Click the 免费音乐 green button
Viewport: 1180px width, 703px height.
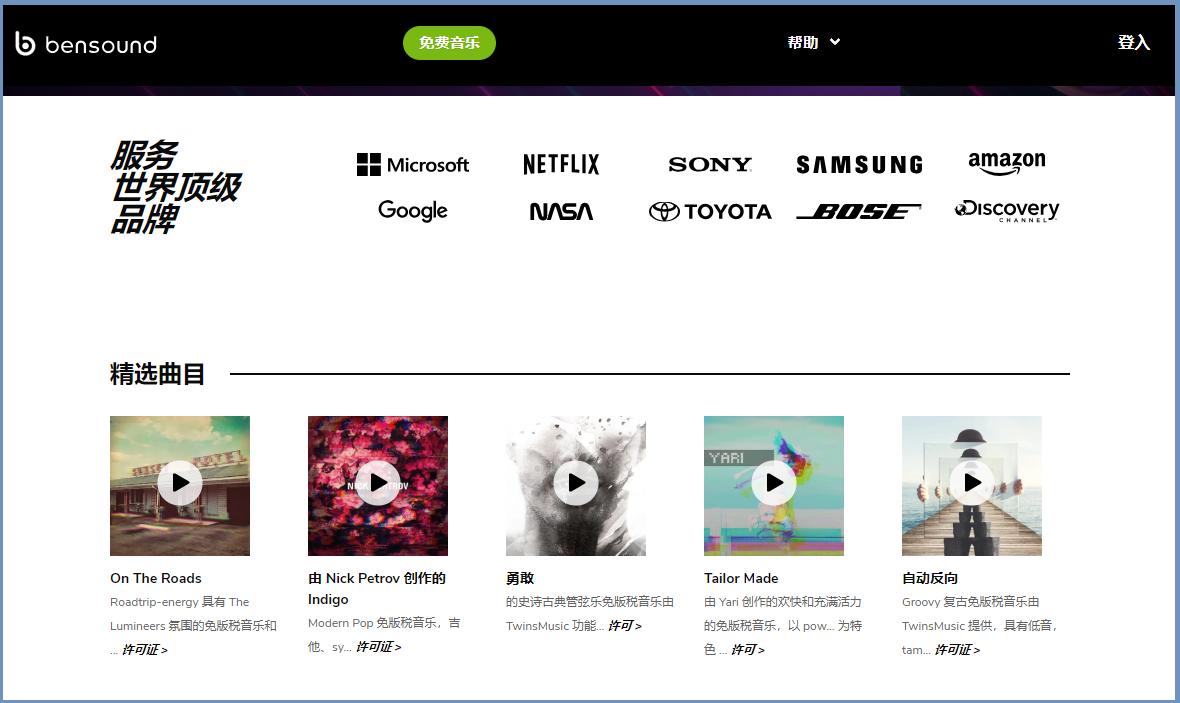pyautogui.click(x=449, y=43)
